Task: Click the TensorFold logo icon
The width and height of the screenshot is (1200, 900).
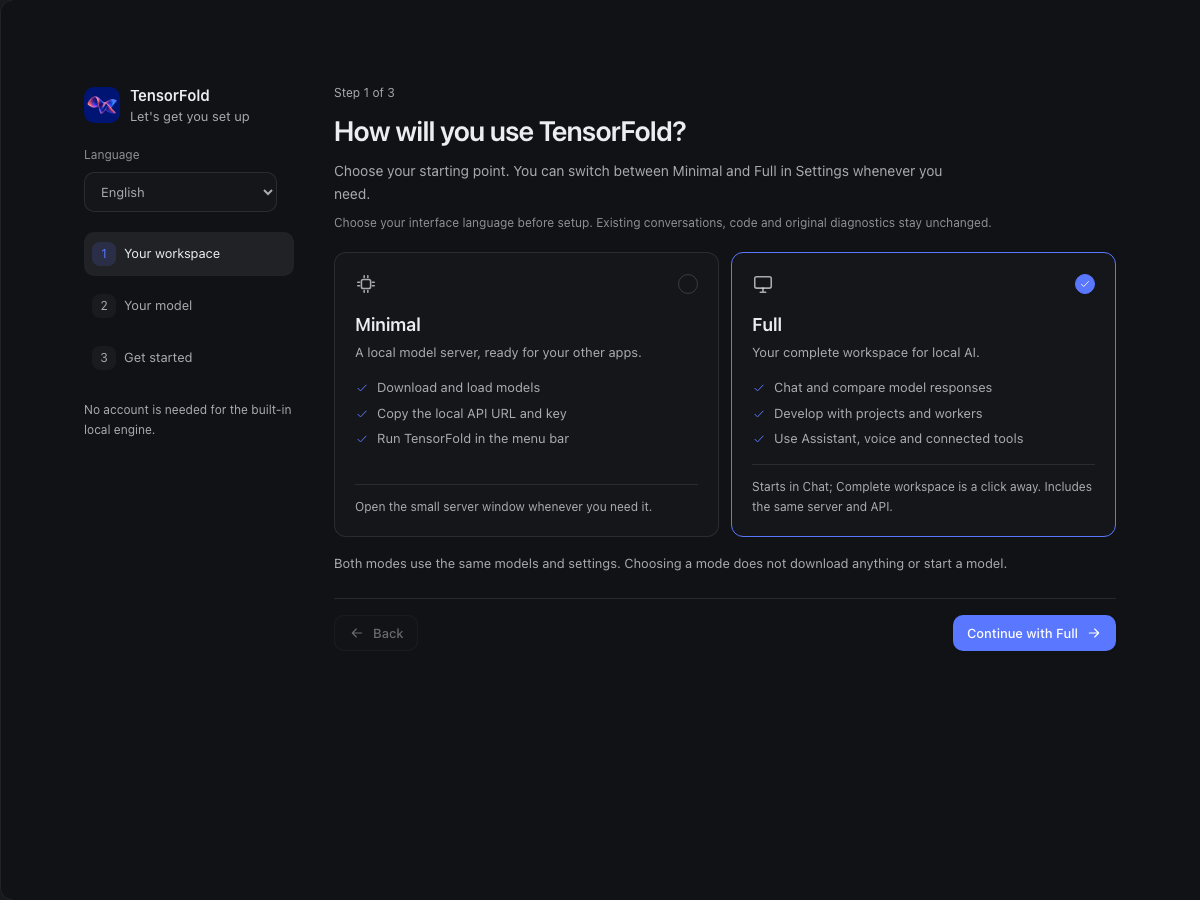Action: coord(102,105)
